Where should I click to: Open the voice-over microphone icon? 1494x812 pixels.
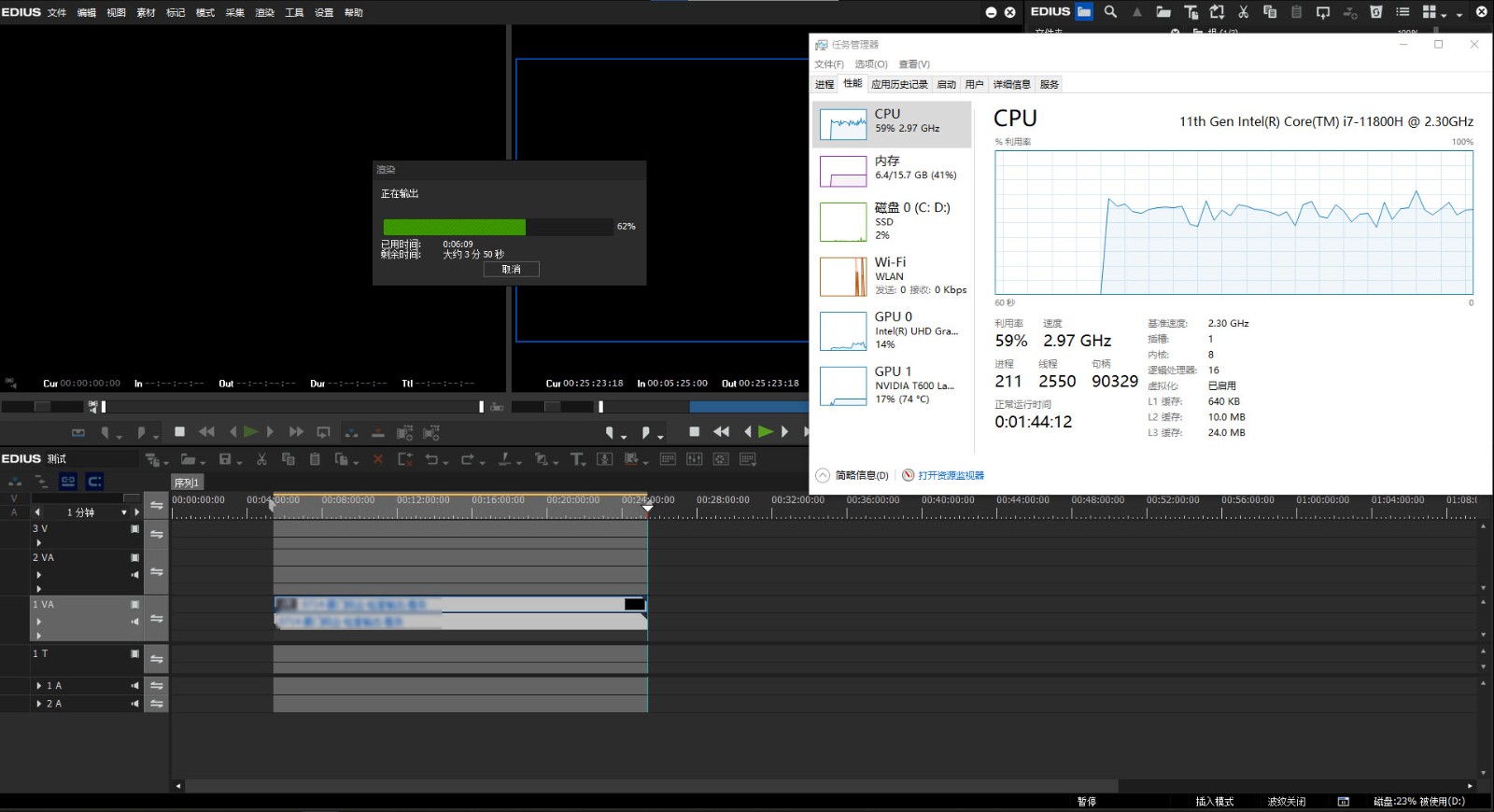605,459
